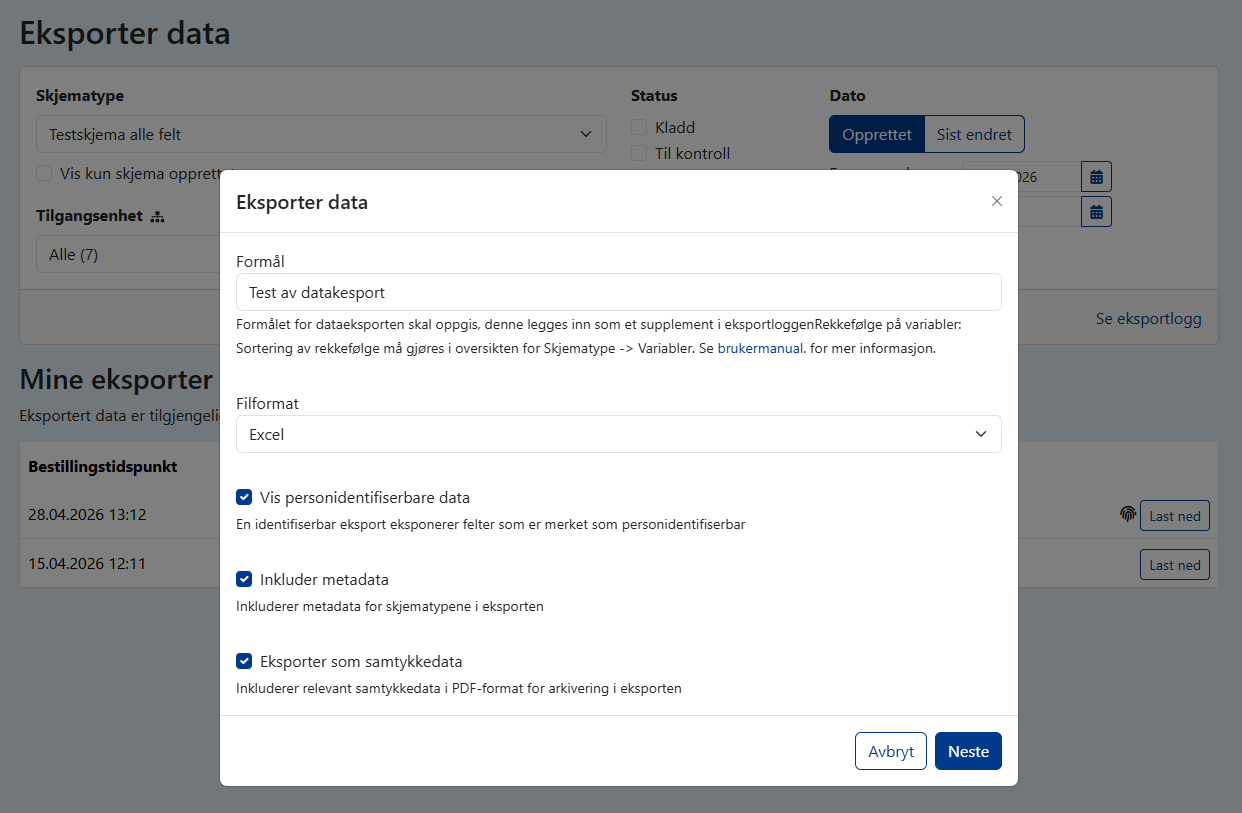
Task: Click the 15.04.2026 12:11 timestamp cell
Action: point(88,564)
